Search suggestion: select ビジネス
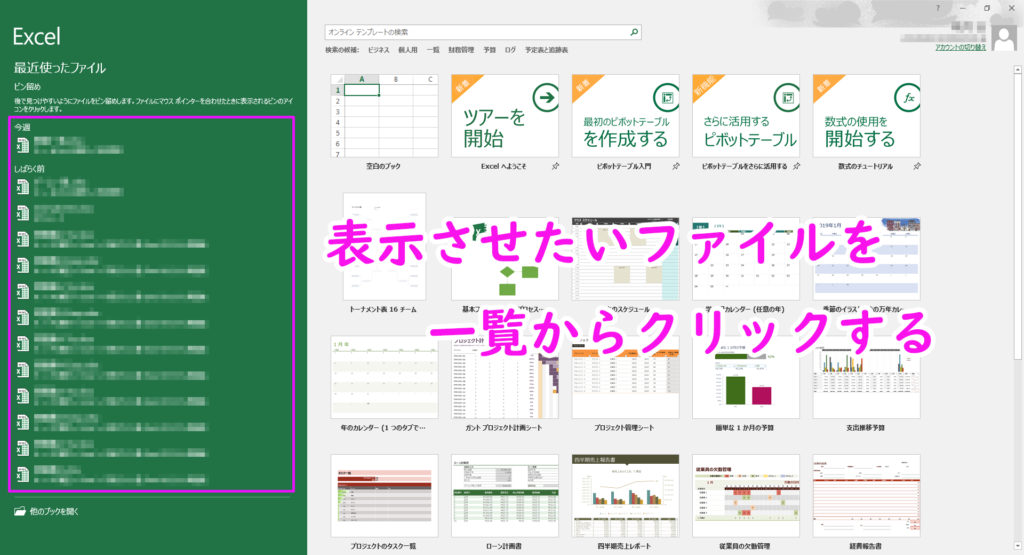 click(x=378, y=50)
